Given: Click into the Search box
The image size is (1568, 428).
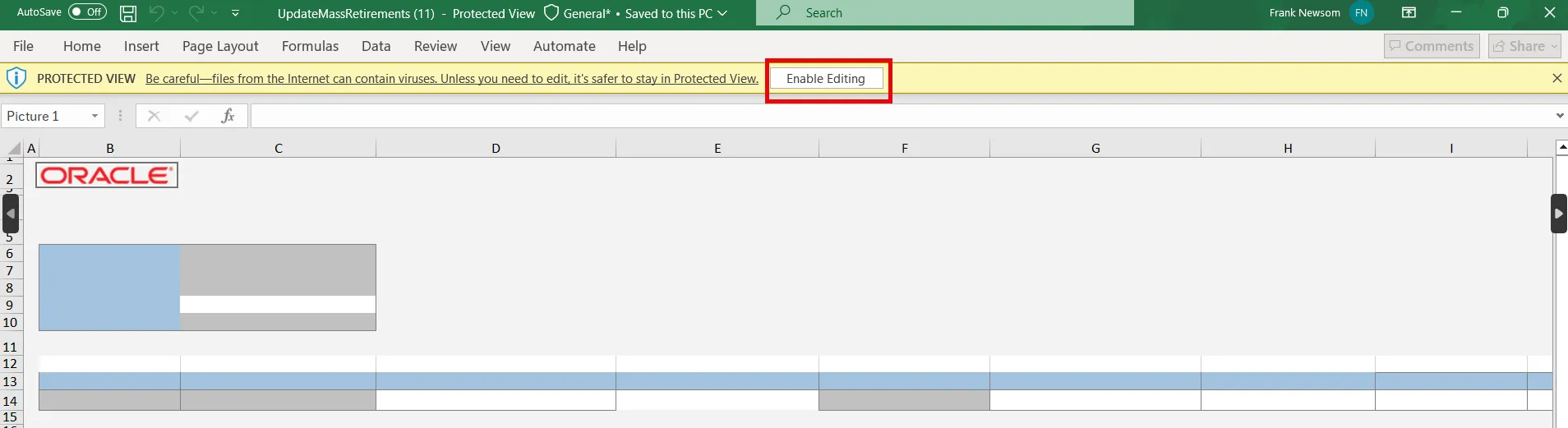Looking at the screenshot, I should (945, 13).
